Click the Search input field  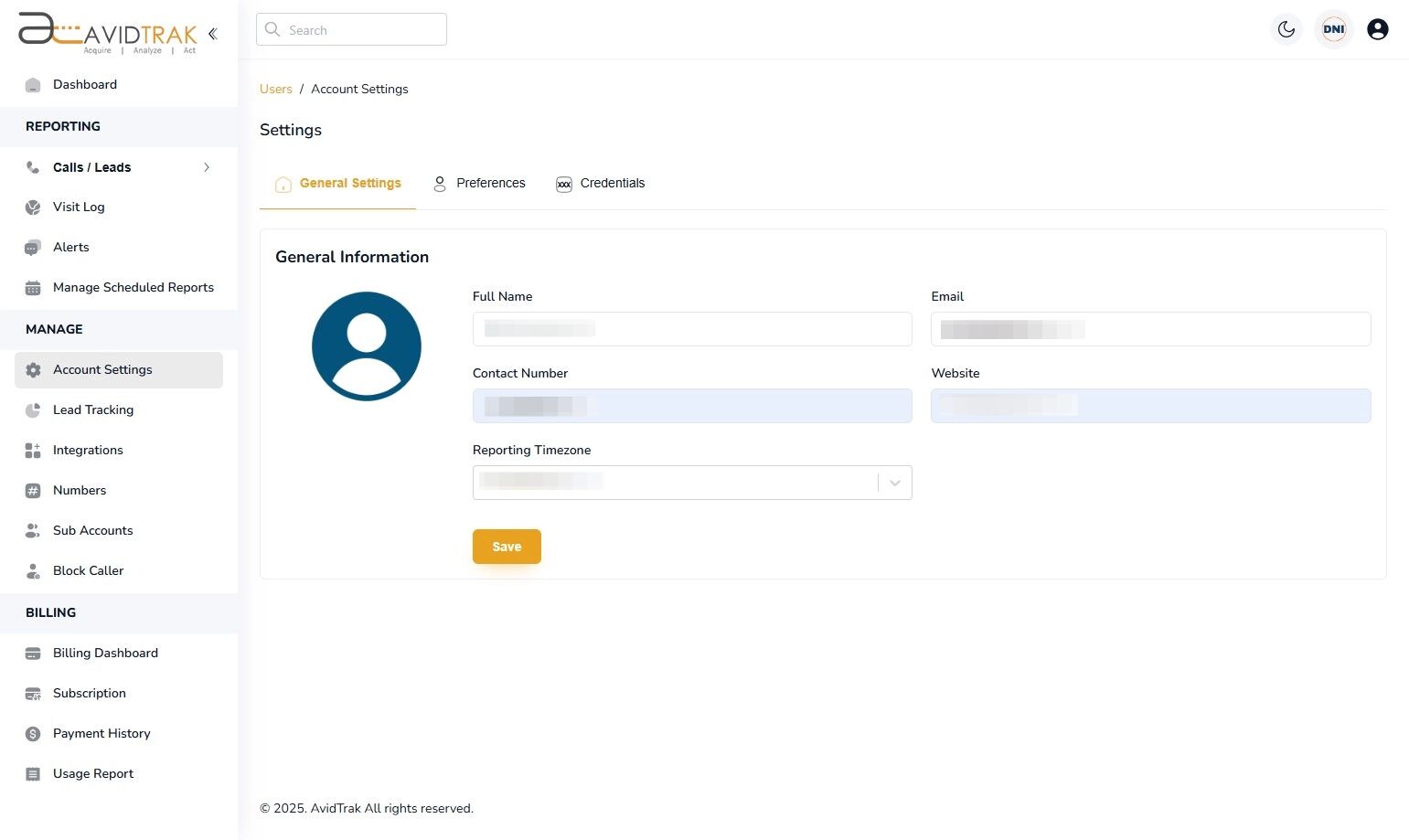point(351,29)
